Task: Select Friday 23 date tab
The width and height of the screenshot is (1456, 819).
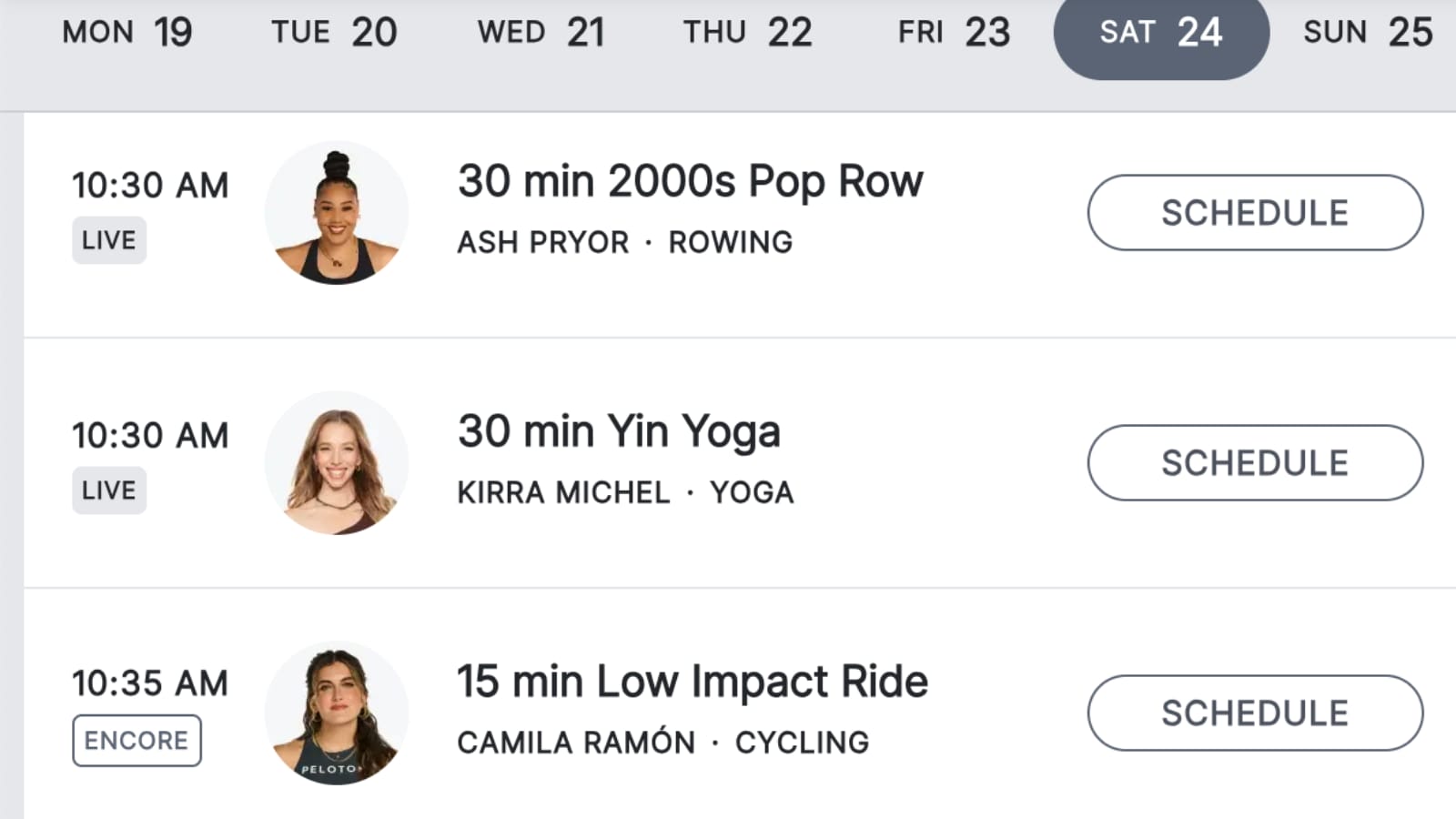Action: pyautogui.click(x=954, y=33)
